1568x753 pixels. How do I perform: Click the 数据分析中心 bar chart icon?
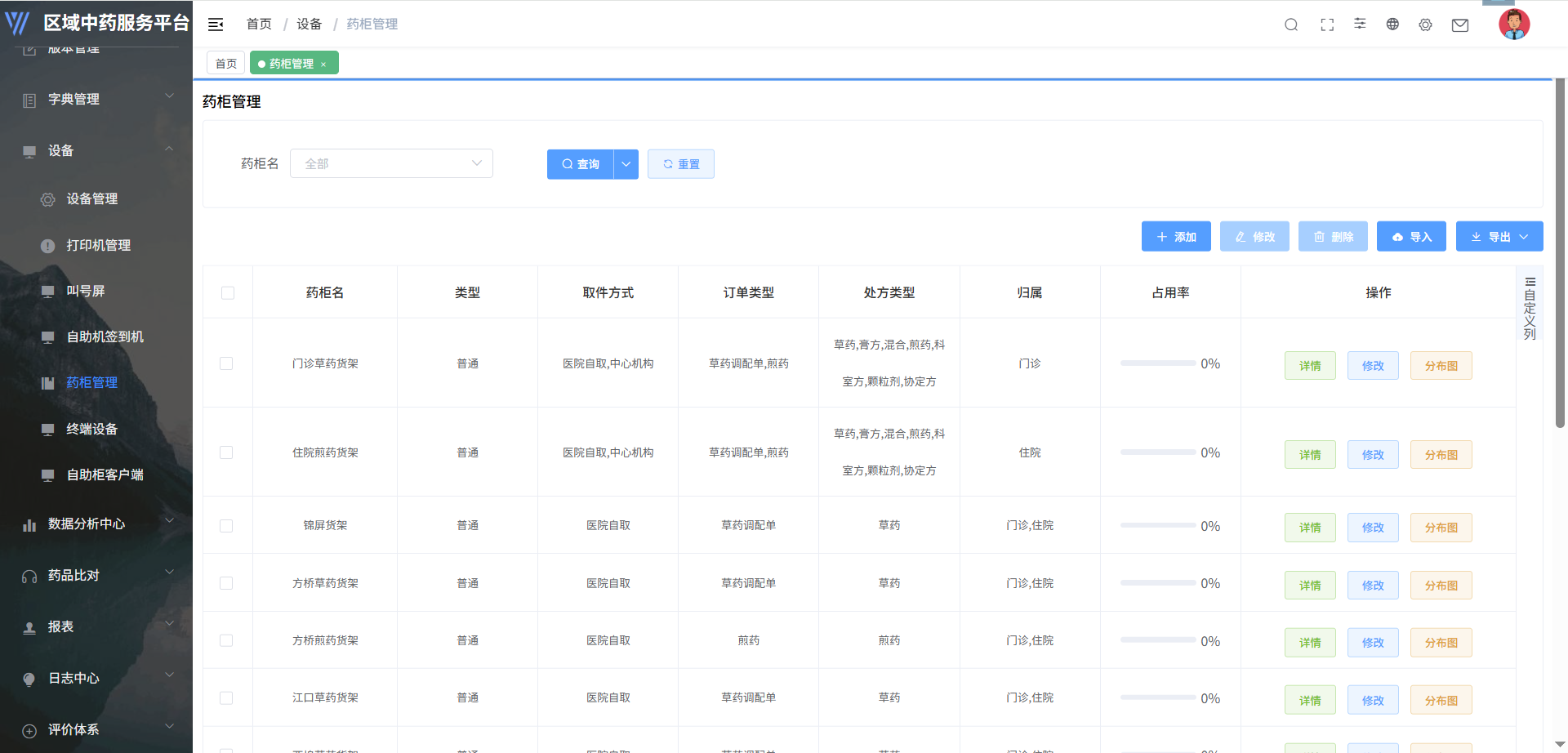29,525
